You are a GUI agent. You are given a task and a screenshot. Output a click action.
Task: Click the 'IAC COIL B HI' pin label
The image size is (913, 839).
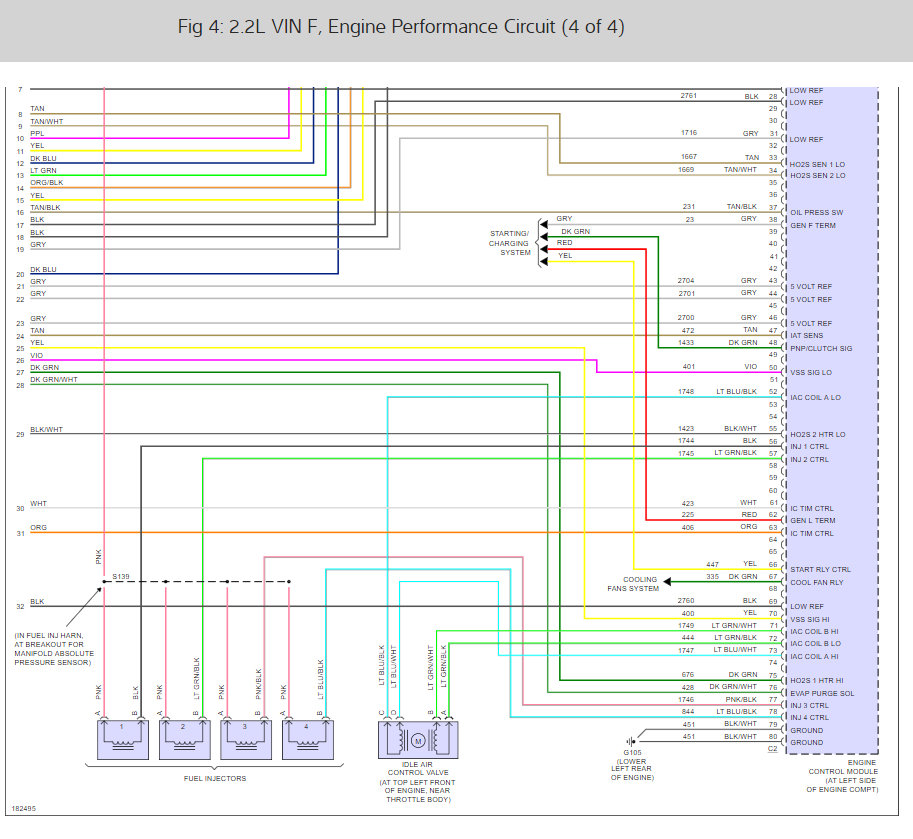coord(815,631)
